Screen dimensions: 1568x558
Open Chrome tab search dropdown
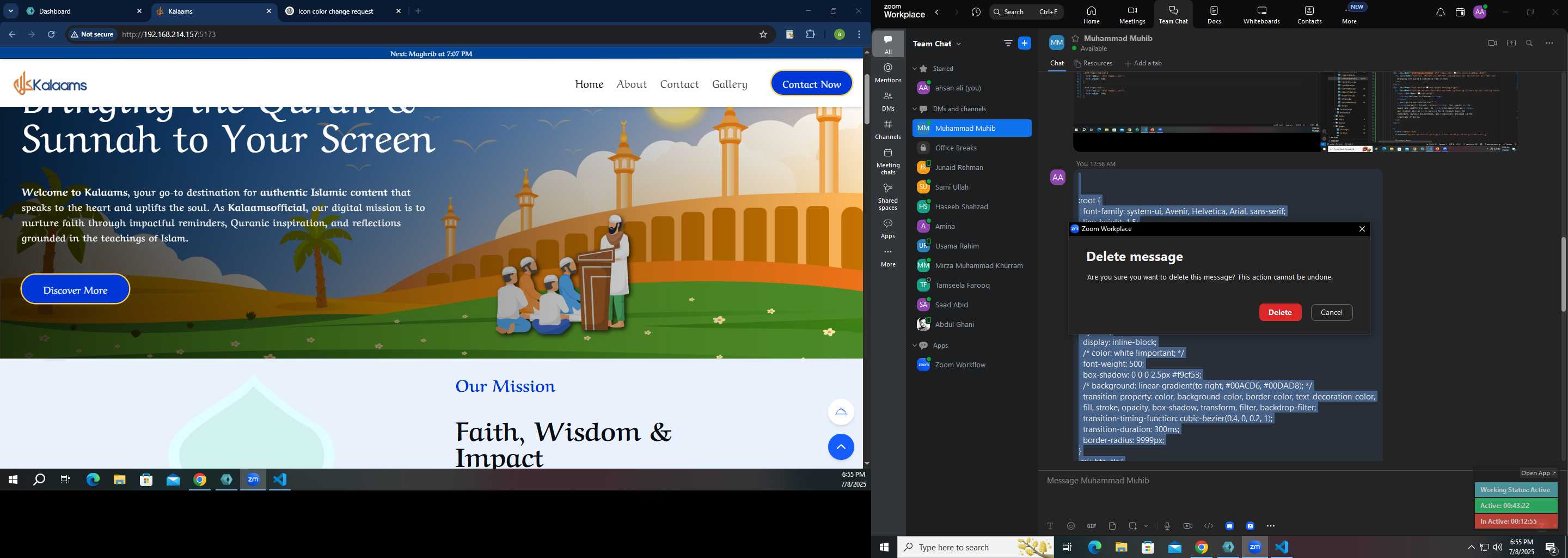pos(11,11)
